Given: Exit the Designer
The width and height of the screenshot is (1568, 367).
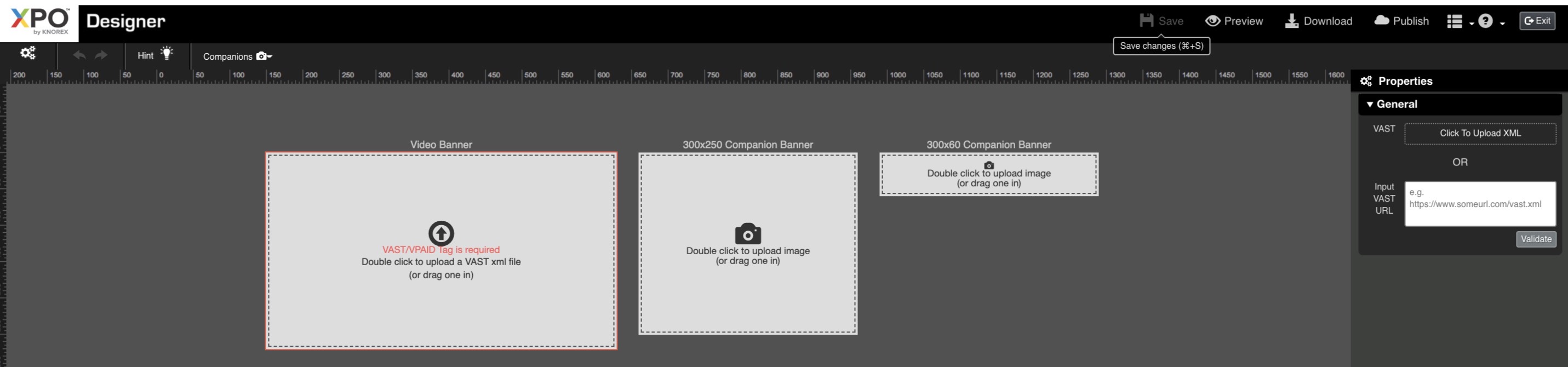Looking at the screenshot, I should click(1537, 21).
